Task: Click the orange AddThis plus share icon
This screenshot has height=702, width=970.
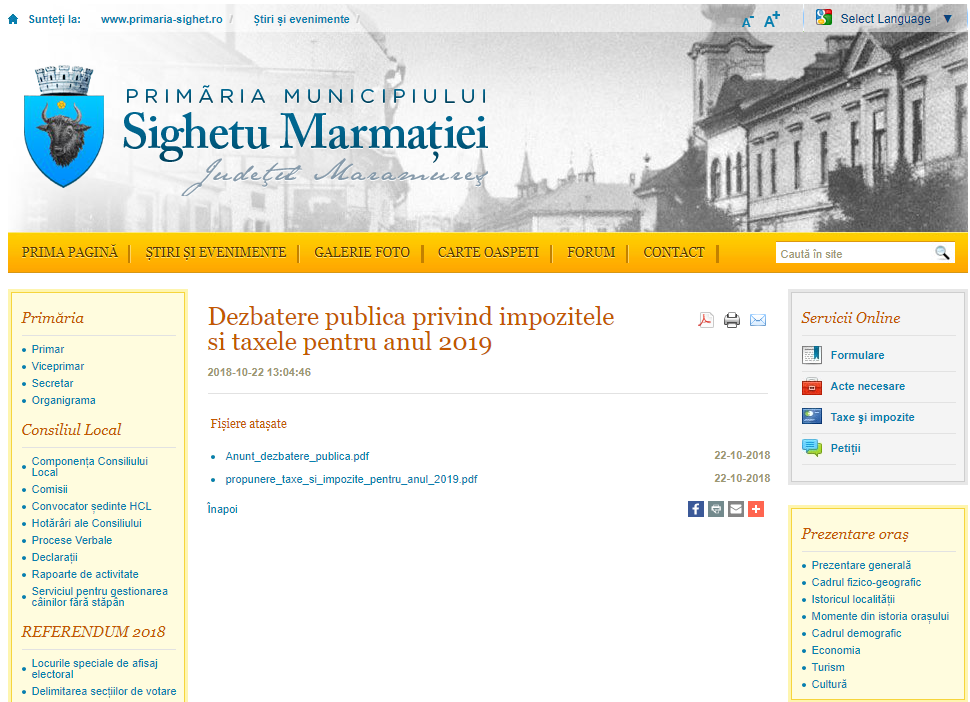Action: (756, 509)
